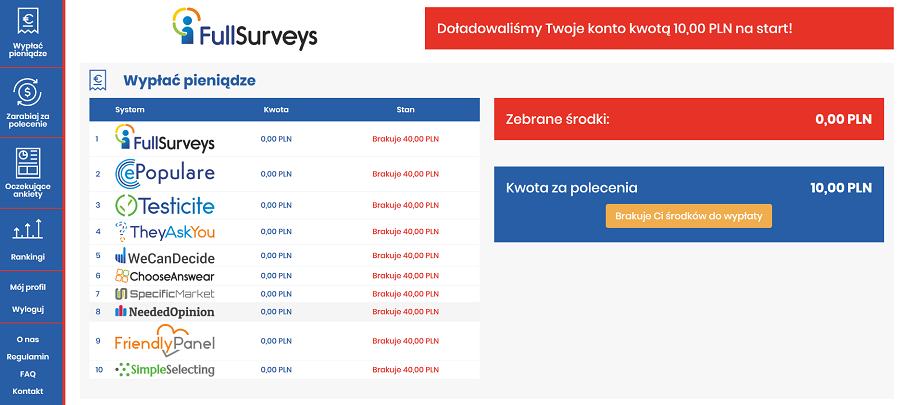Viewport: 900px width, 405px height.
Task: Click the receipt icon beside page heading
Action: (98, 80)
